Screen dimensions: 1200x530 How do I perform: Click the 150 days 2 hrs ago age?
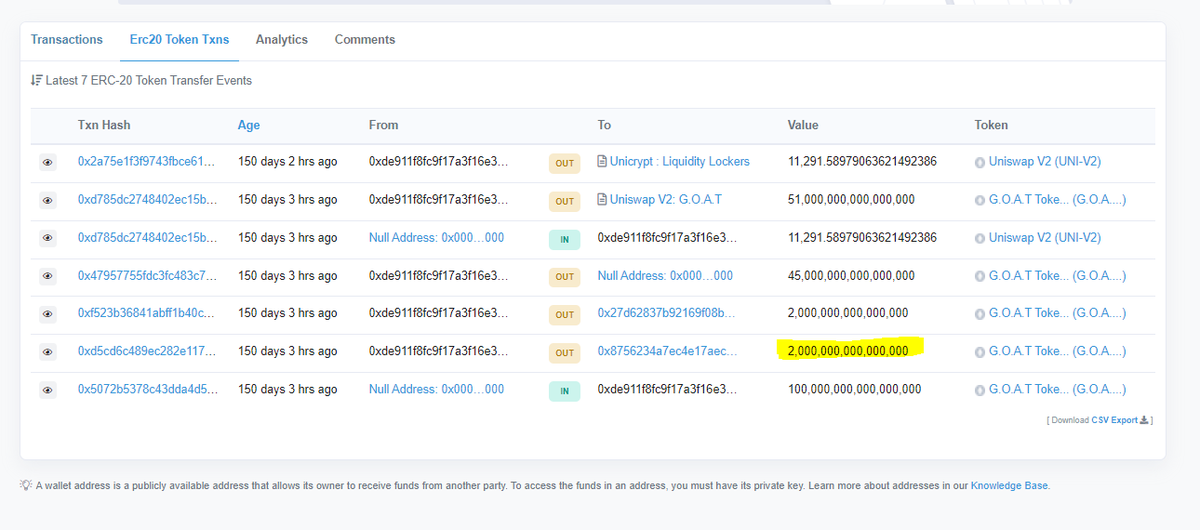click(287, 161)
